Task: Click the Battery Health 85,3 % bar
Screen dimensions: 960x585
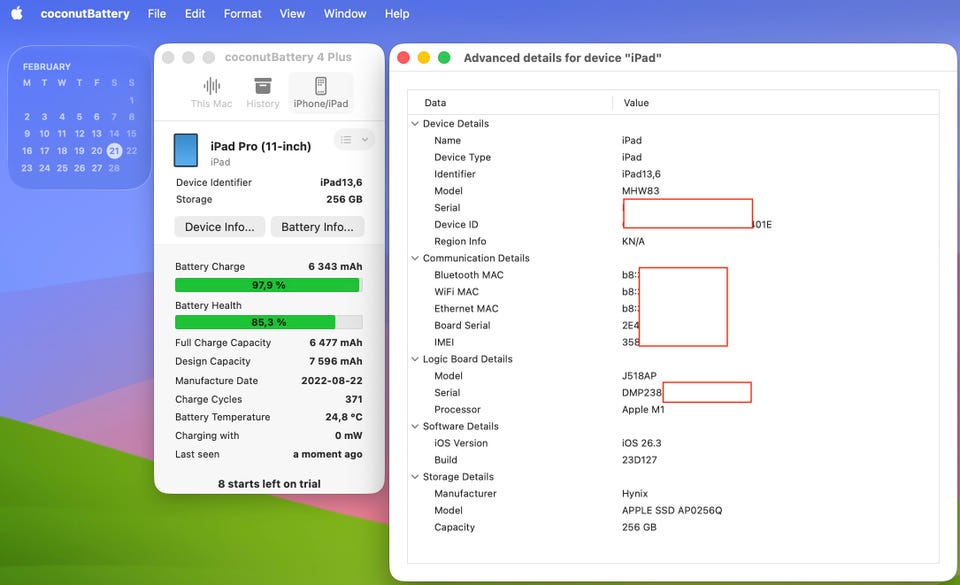Action: click(x=269, y=322)
